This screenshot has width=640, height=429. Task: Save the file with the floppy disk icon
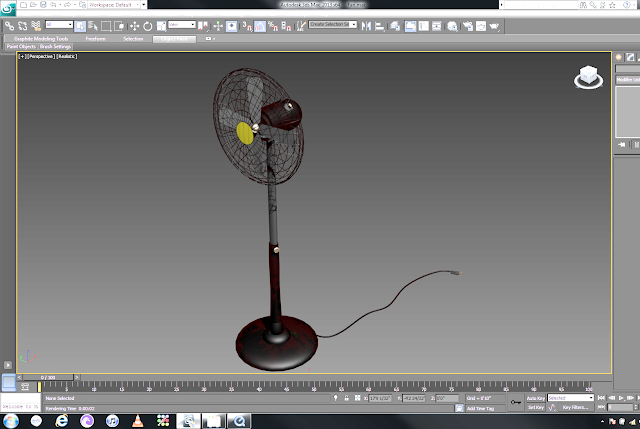[x=43, y=5]
